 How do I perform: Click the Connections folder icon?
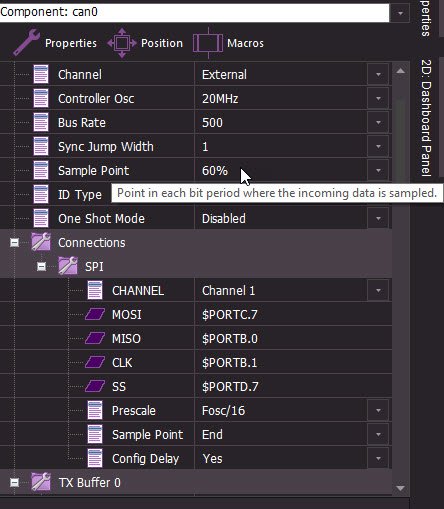41,242
